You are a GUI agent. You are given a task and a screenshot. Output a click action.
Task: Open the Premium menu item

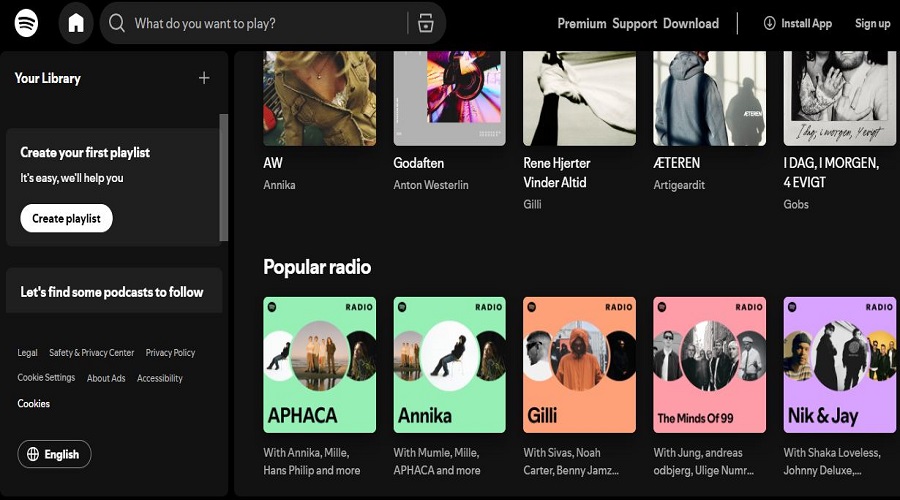(582, 23)
